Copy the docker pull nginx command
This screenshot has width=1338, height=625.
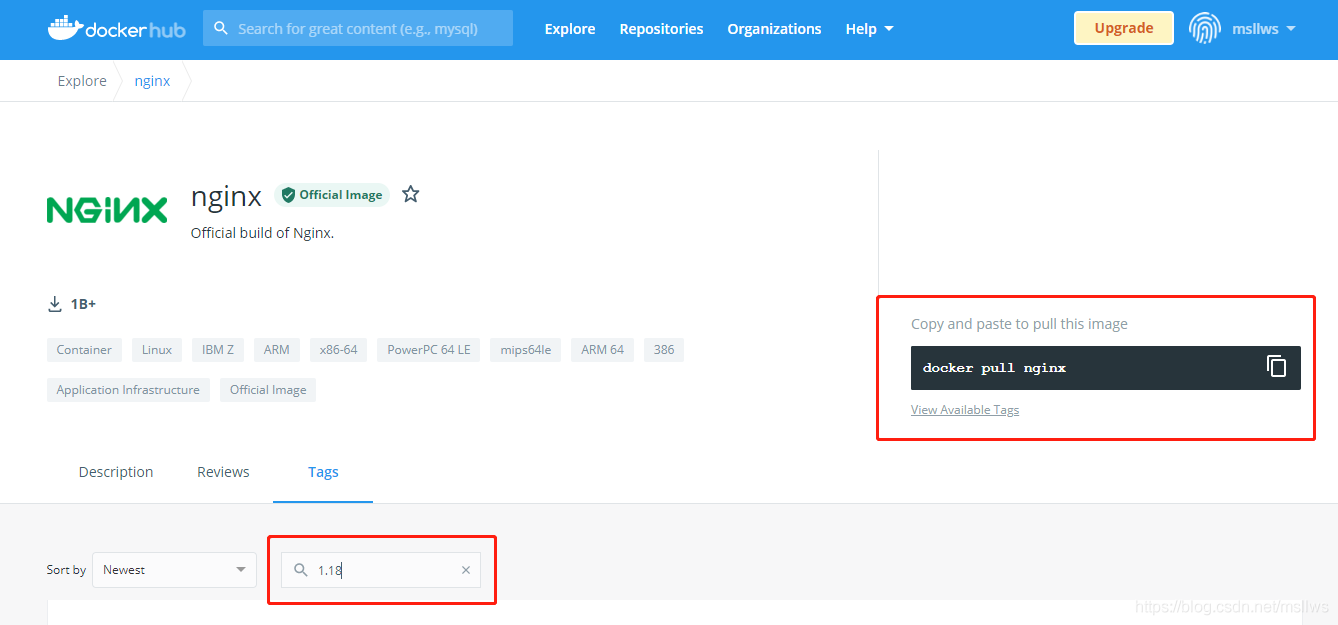pos(1276,366)
